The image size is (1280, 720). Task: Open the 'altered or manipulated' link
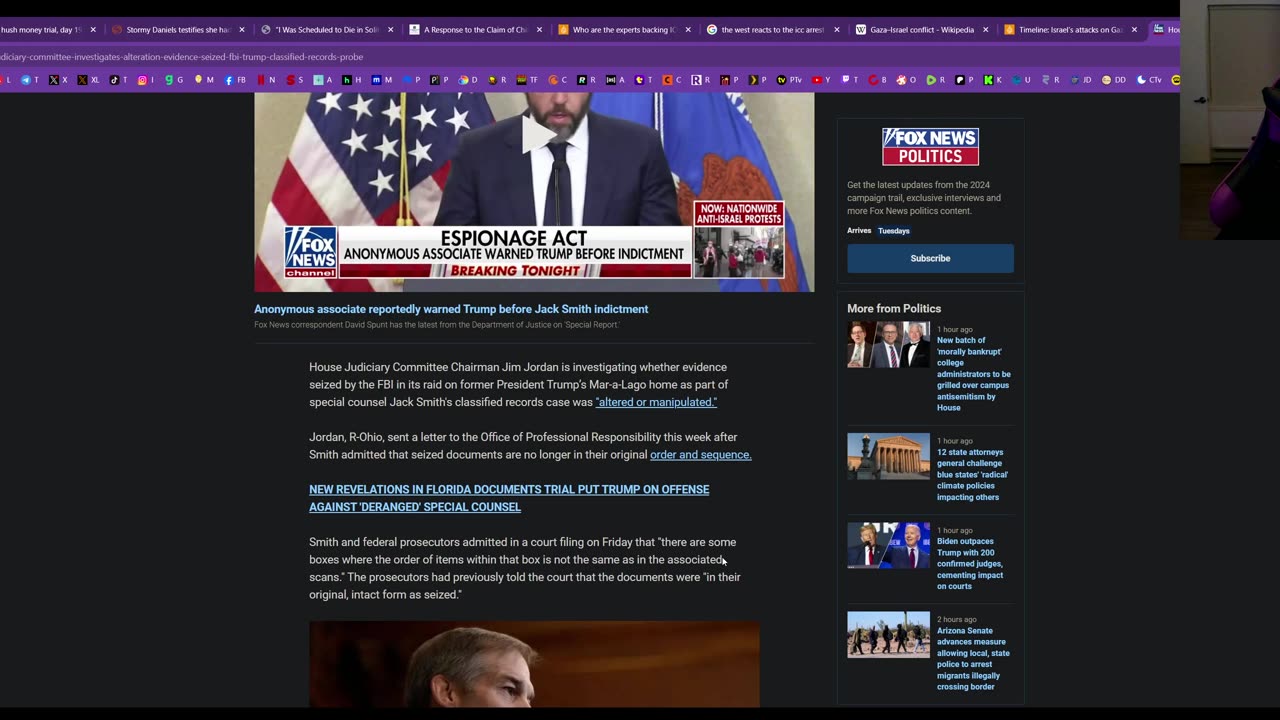[x=656, y=402]
